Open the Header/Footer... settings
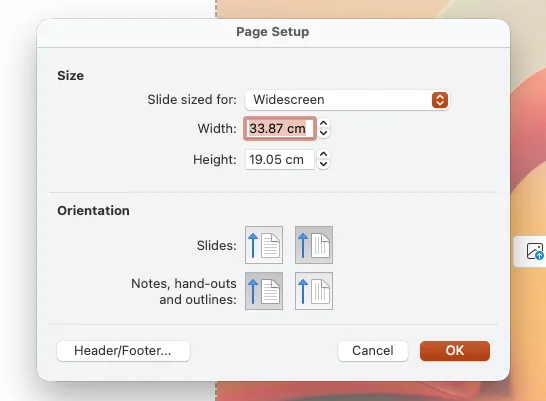The image size is (546, 401). [x=123, y=351]
